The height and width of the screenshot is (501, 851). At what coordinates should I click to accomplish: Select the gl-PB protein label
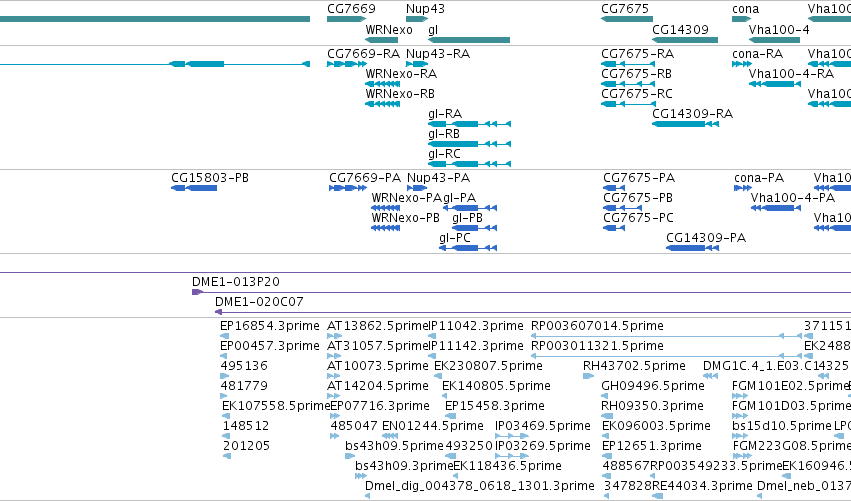[467, 218]
